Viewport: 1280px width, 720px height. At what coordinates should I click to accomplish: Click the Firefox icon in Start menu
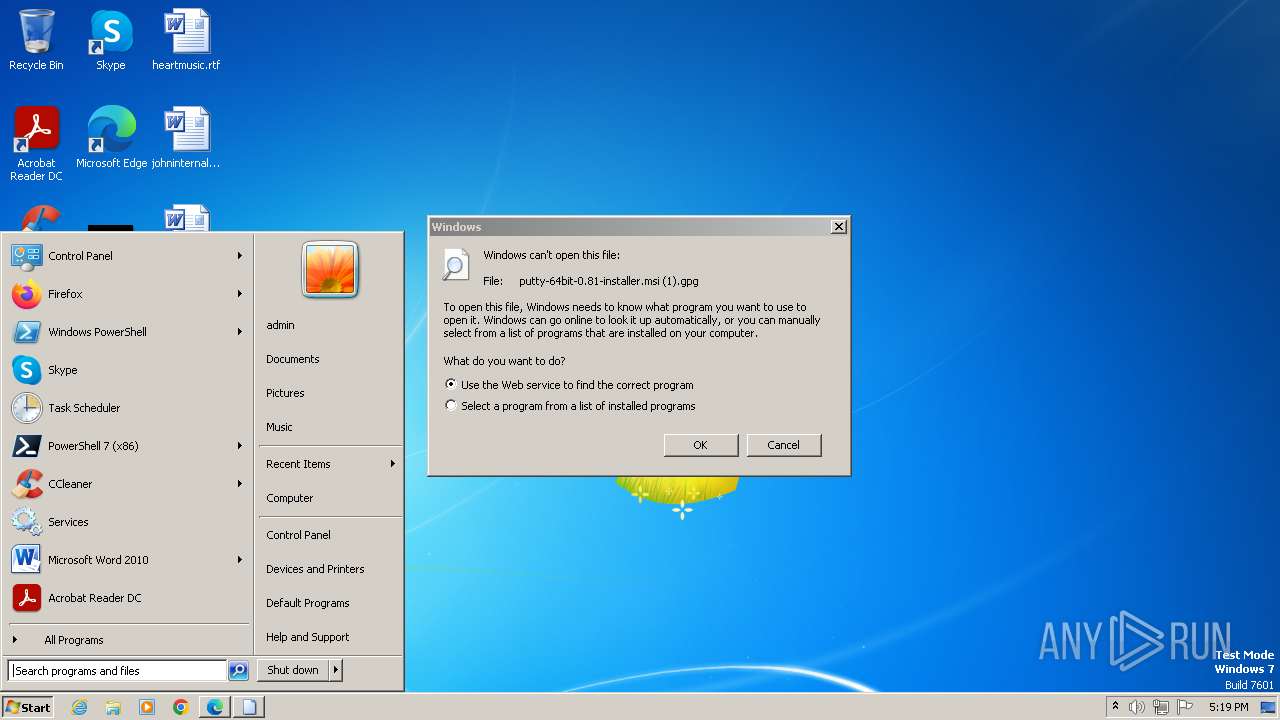pos(26,294)
